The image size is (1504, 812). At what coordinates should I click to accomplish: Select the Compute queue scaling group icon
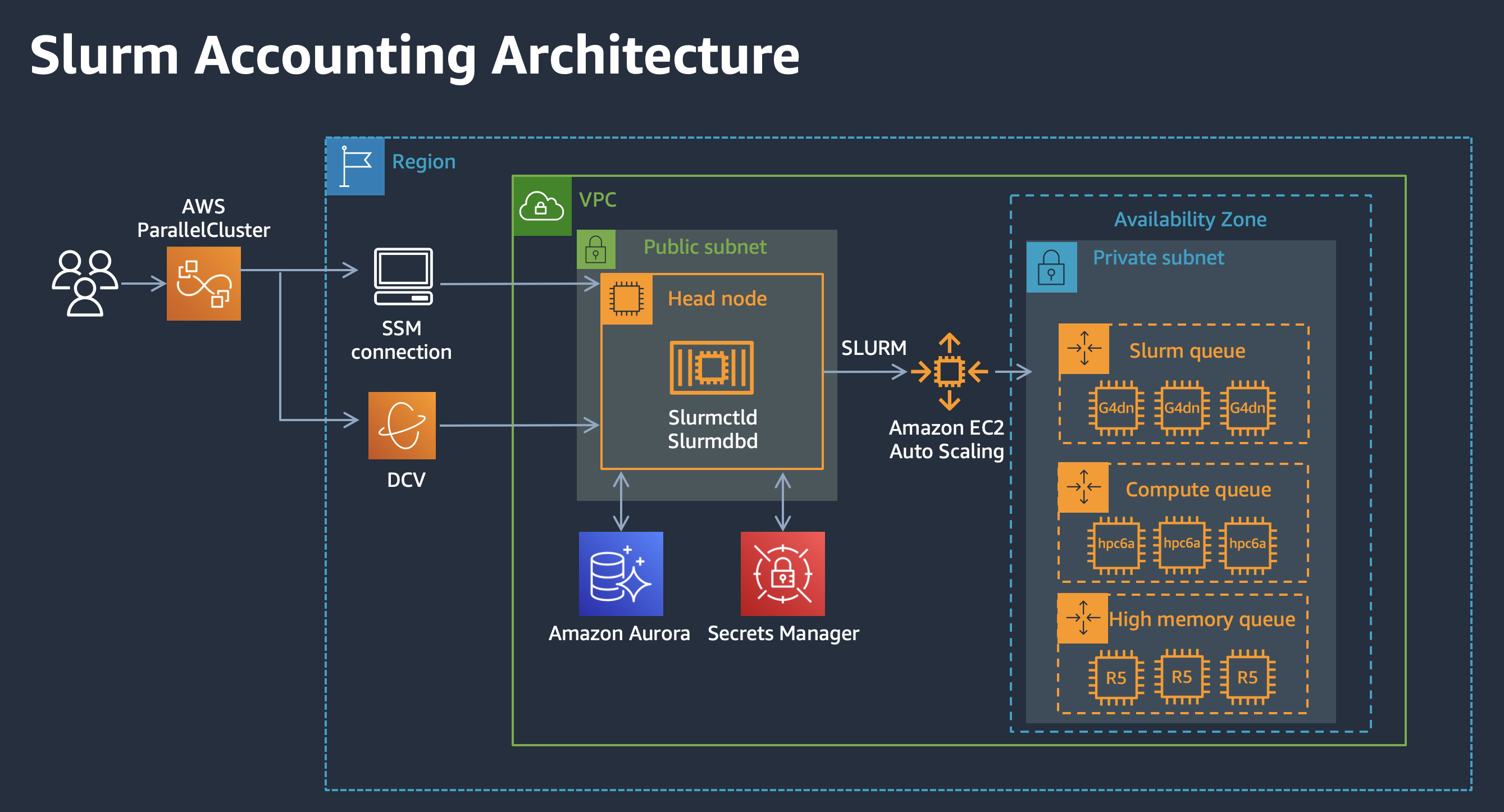(1083, 487)
